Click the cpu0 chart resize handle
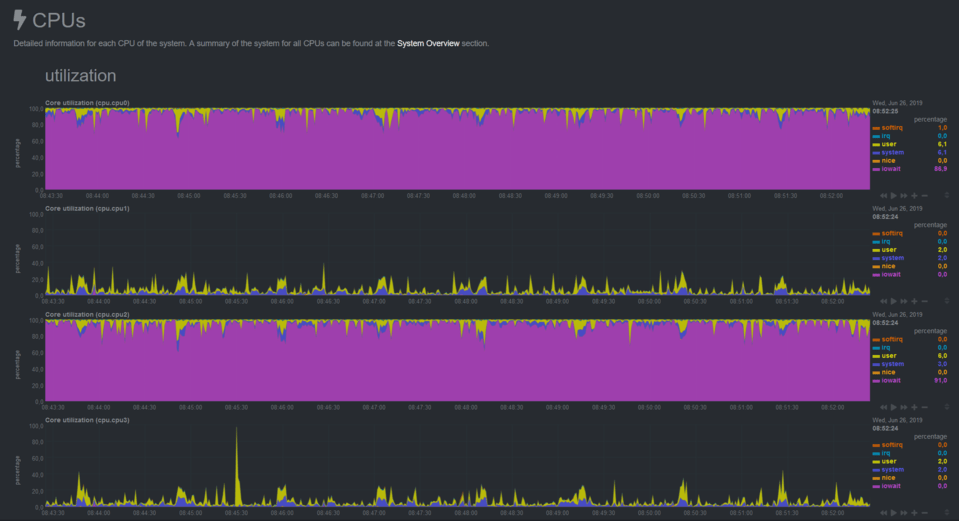 pos(947,196)
